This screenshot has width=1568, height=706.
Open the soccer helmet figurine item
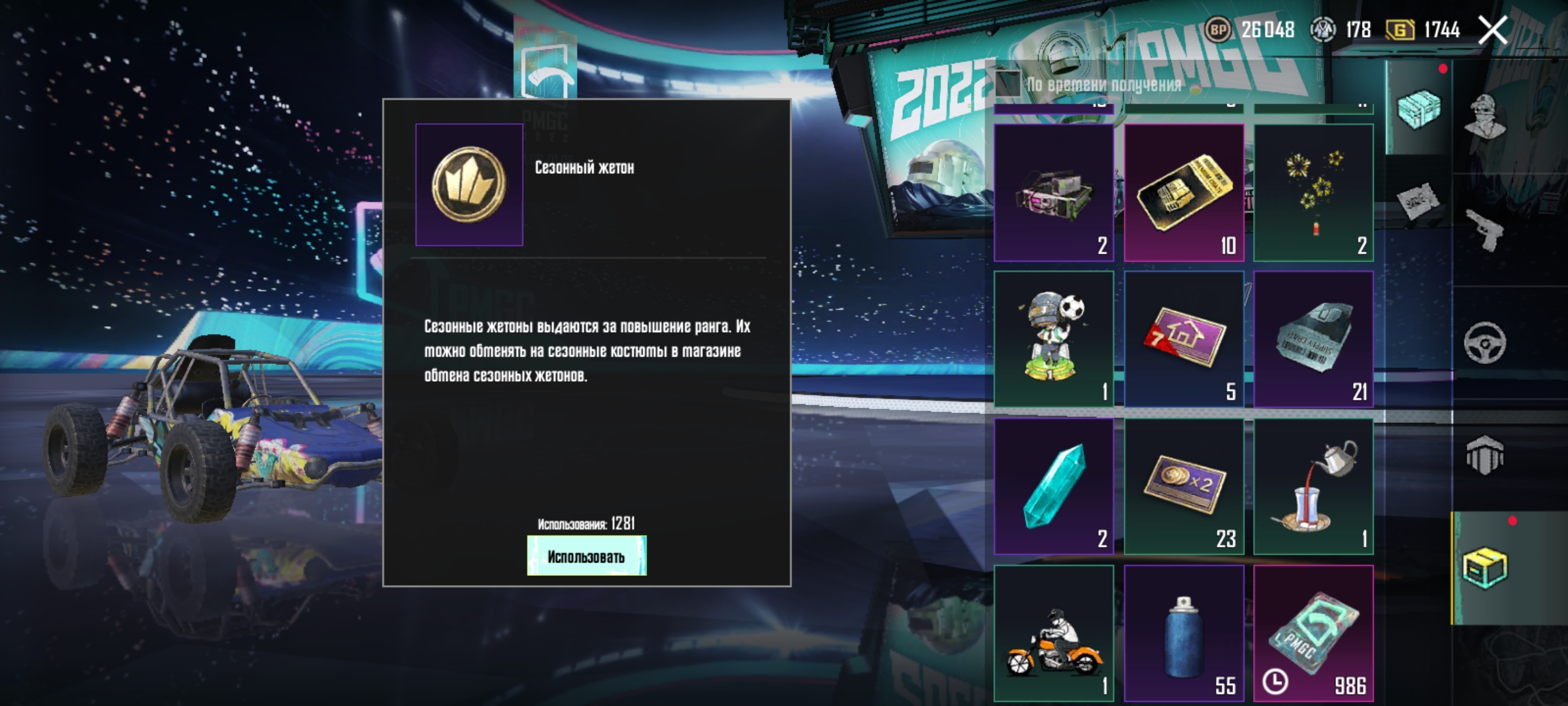click(x=1054, y=339)
